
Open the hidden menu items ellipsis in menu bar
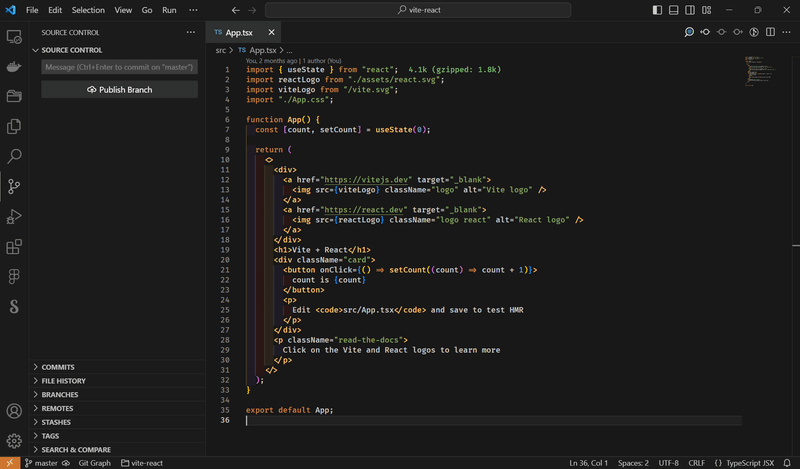[x=193, y=10]
